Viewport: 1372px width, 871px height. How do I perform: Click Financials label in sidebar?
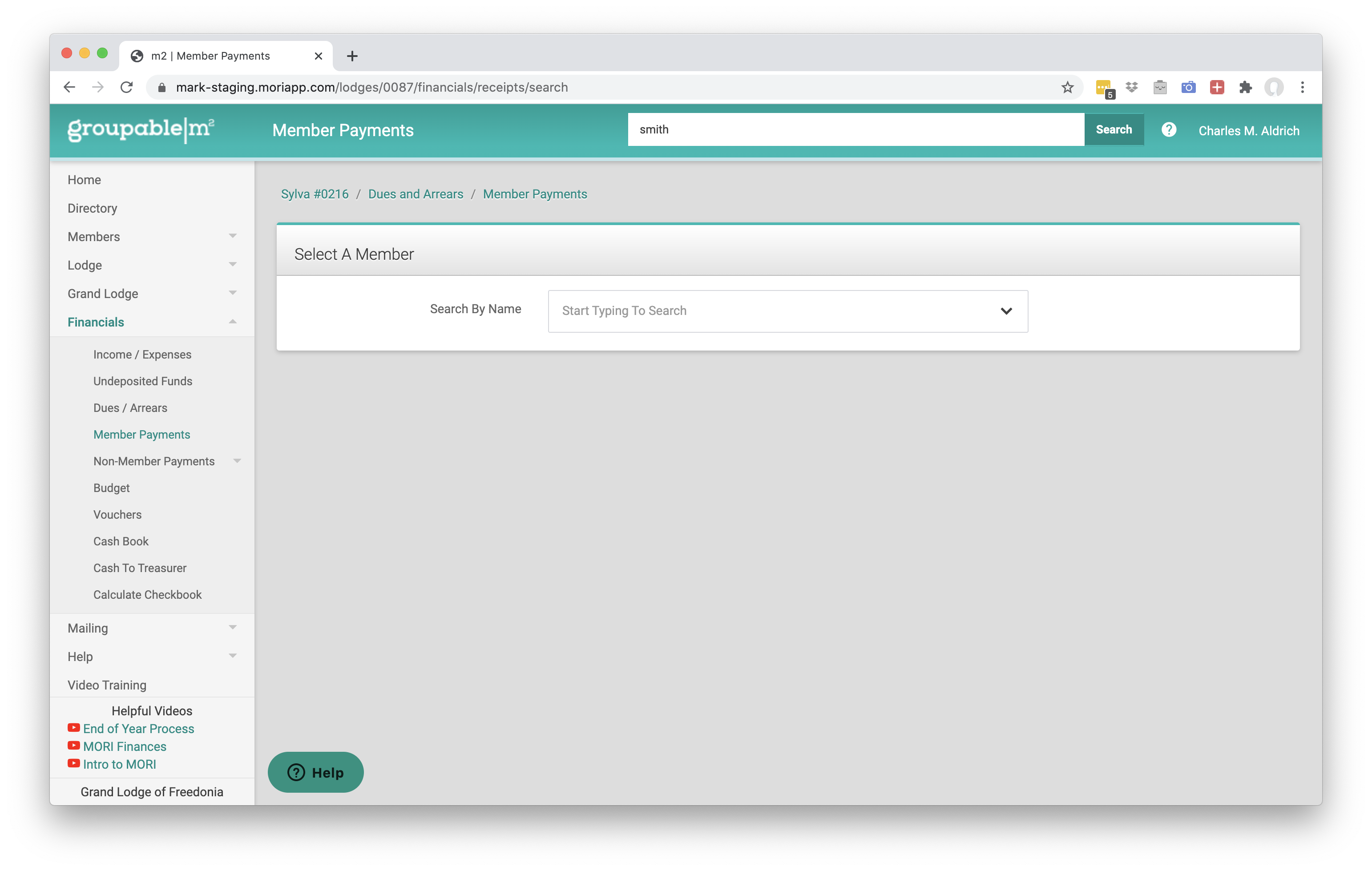(x=96, y=322)
